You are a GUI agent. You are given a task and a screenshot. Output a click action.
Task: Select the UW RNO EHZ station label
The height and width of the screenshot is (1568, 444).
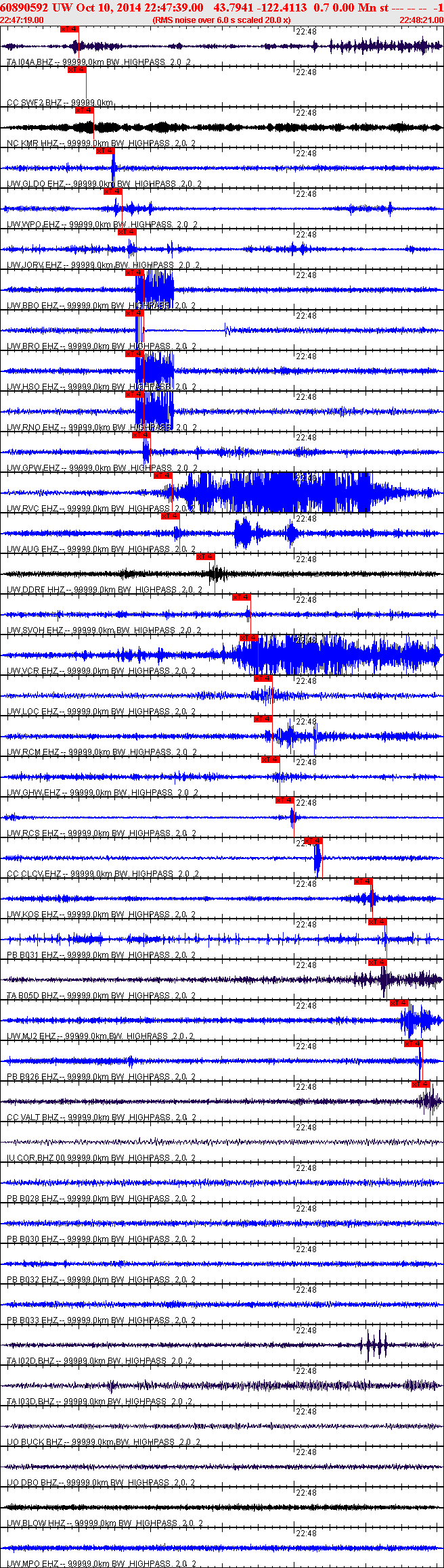click(32, 428)
